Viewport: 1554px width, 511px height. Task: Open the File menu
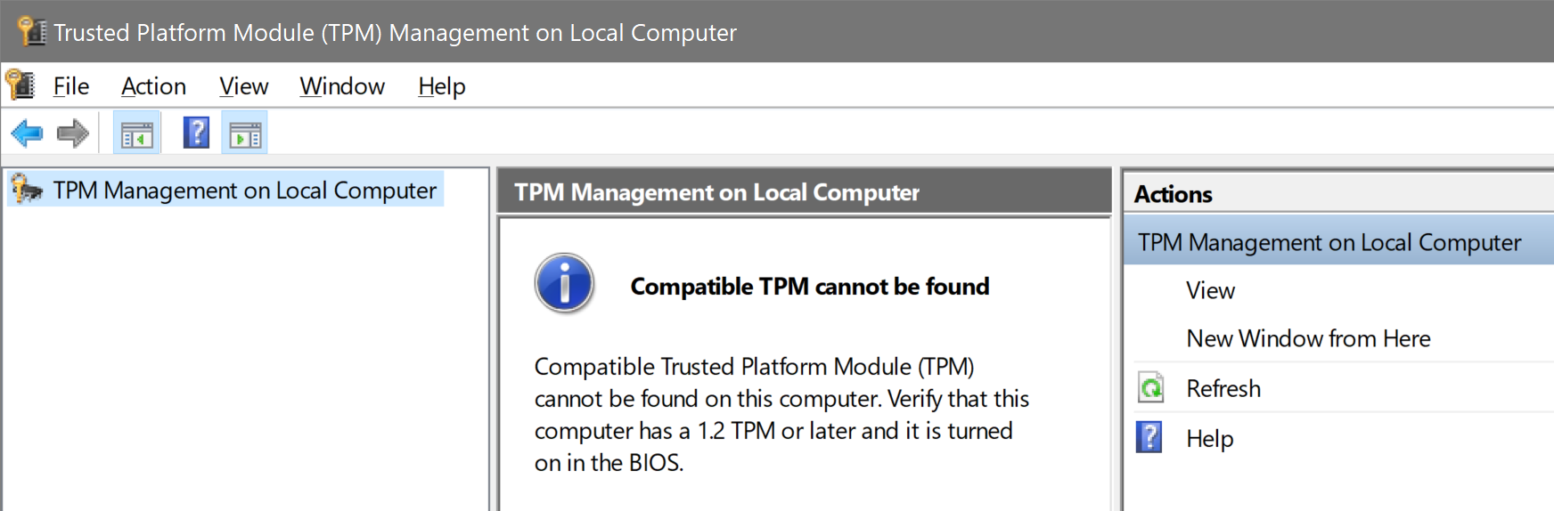(x=71, y=87)
